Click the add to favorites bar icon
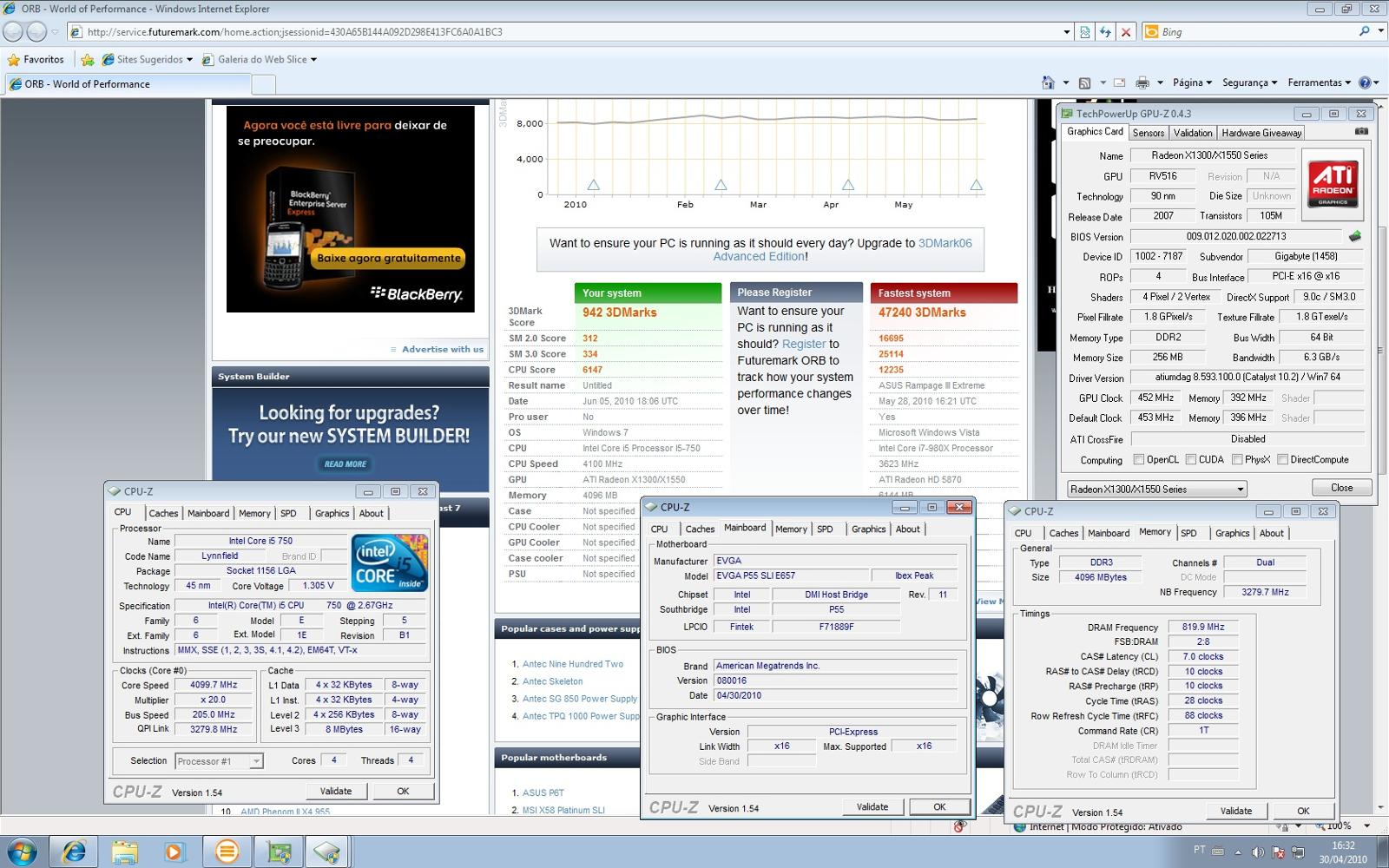Screen dimensions: 1389x868 click(x=88, y=60)
